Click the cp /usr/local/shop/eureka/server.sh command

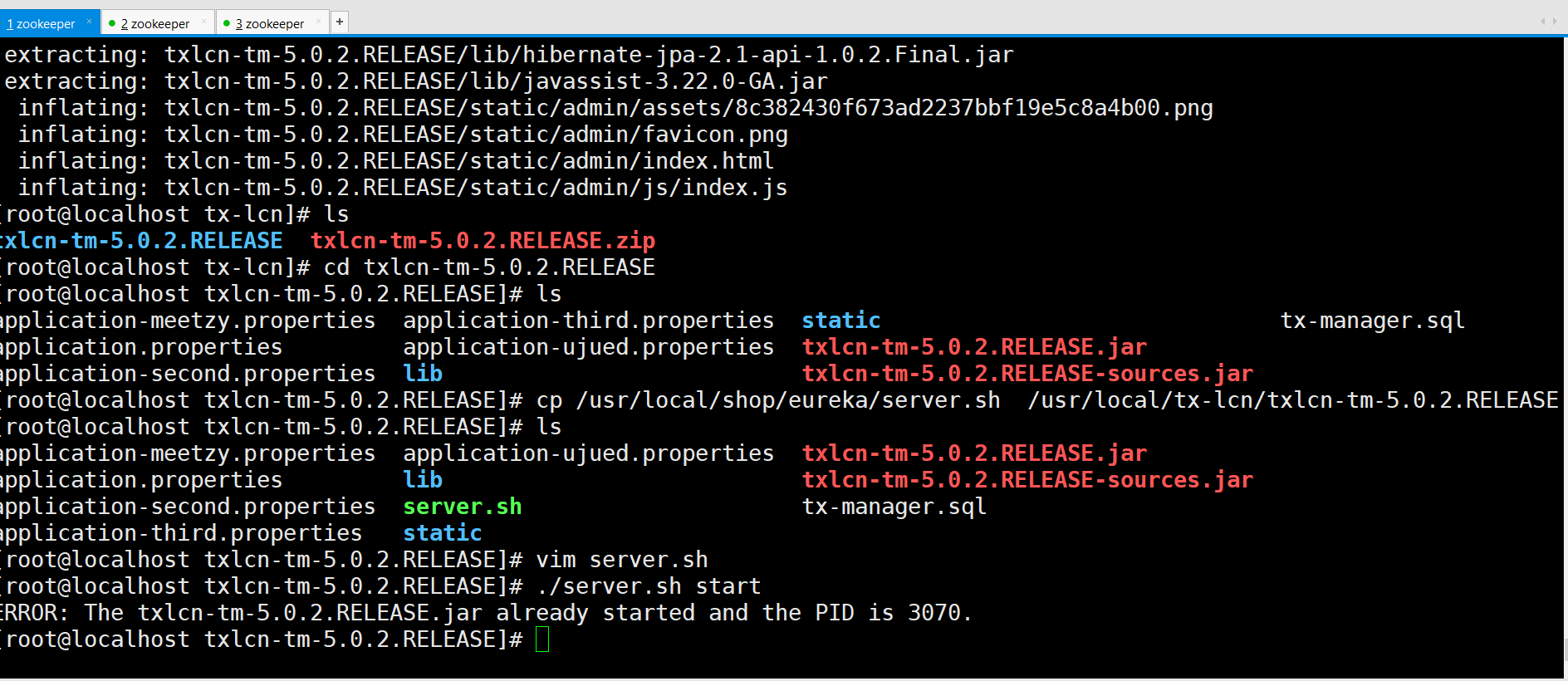tap(1047, 400)
